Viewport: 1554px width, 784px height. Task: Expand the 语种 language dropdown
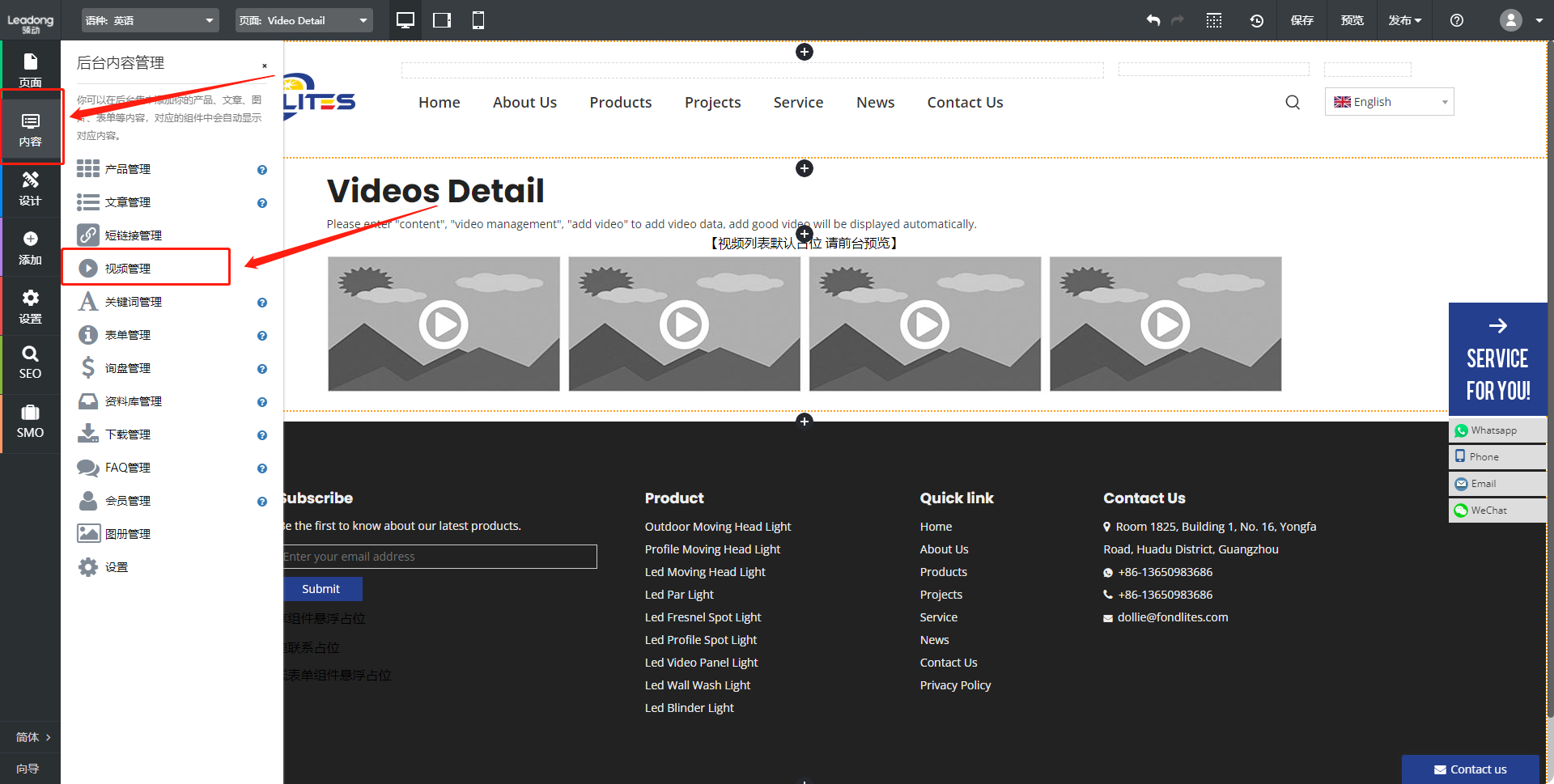click(150, 20)
